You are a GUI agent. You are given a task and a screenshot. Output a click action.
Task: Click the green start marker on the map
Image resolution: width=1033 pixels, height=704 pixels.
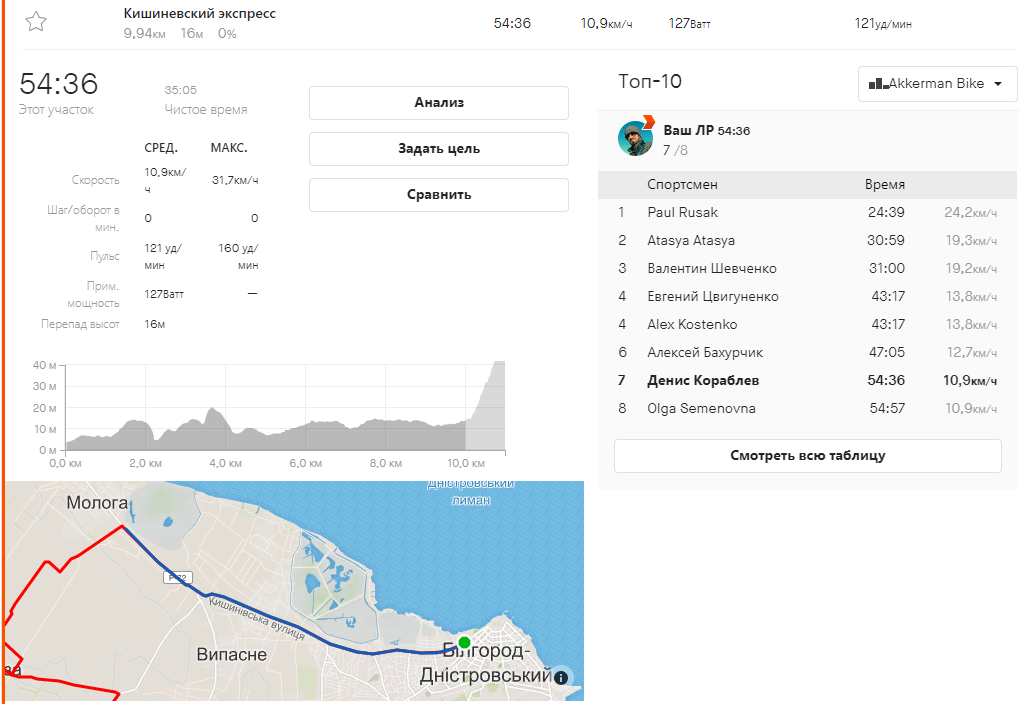coord(464,641)
